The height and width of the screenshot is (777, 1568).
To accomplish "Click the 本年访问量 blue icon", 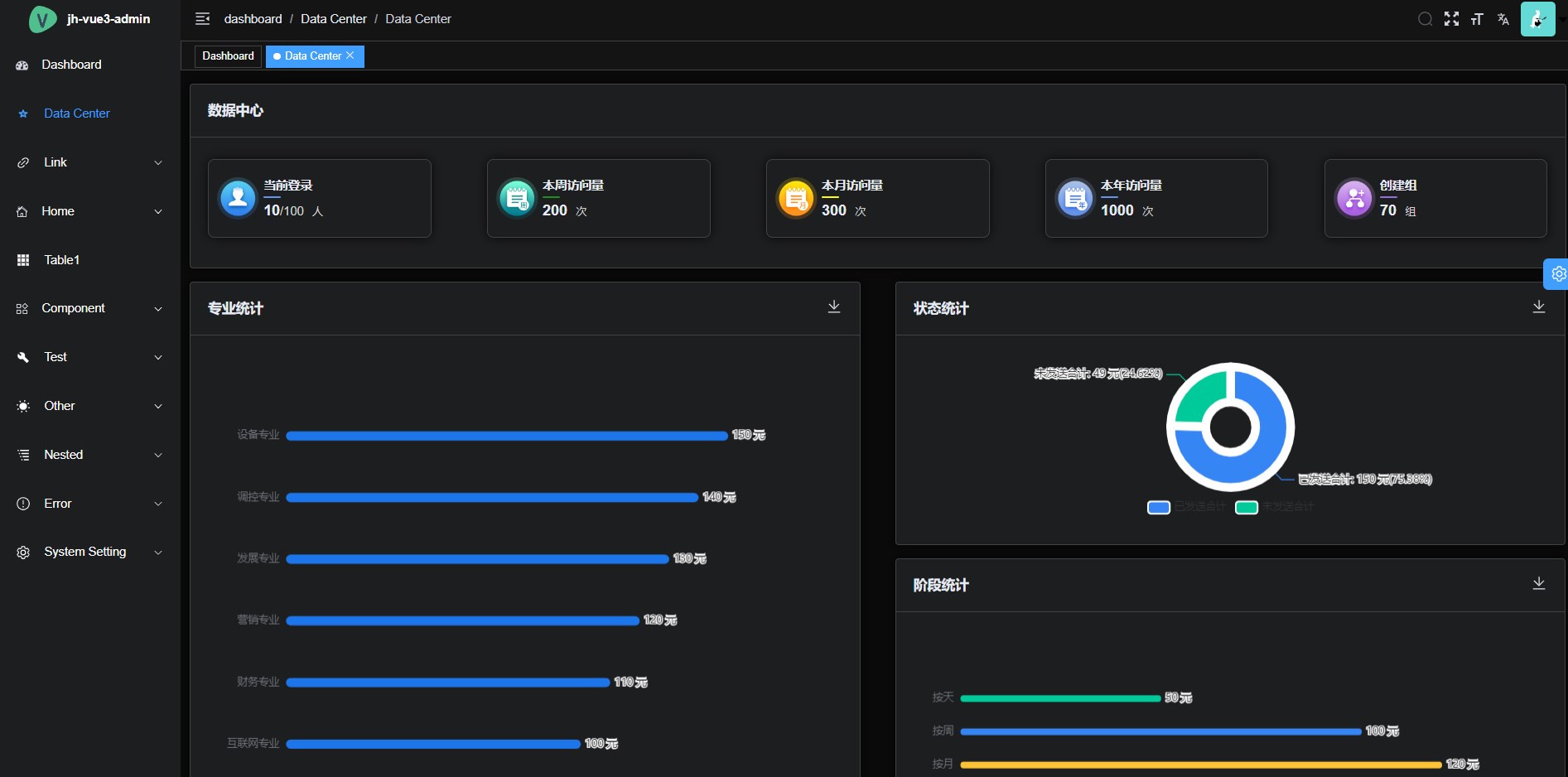I will click(1075, 198).
